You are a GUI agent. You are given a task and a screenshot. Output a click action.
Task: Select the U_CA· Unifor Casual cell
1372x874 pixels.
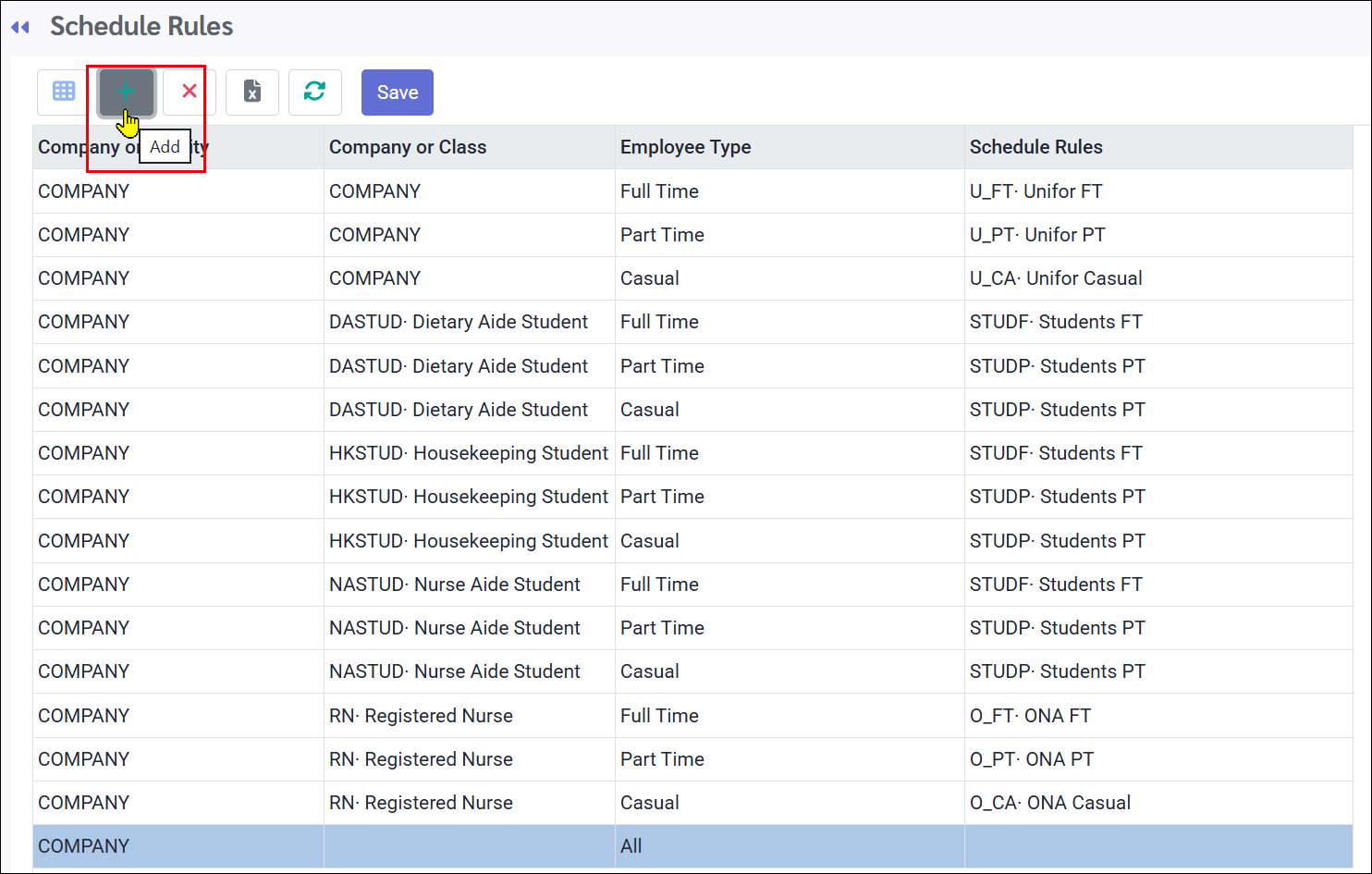(x=1158, y=278)
